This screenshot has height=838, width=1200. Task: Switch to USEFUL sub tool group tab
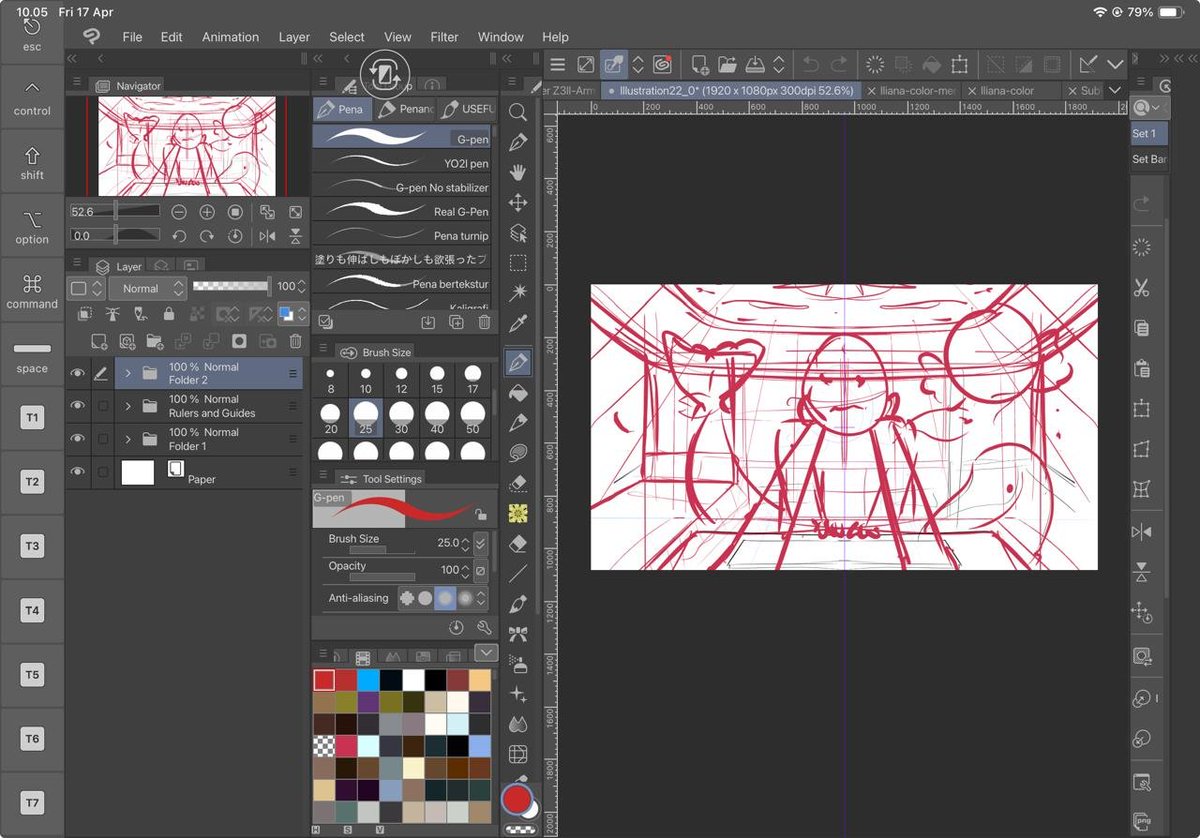pos(466,109)
